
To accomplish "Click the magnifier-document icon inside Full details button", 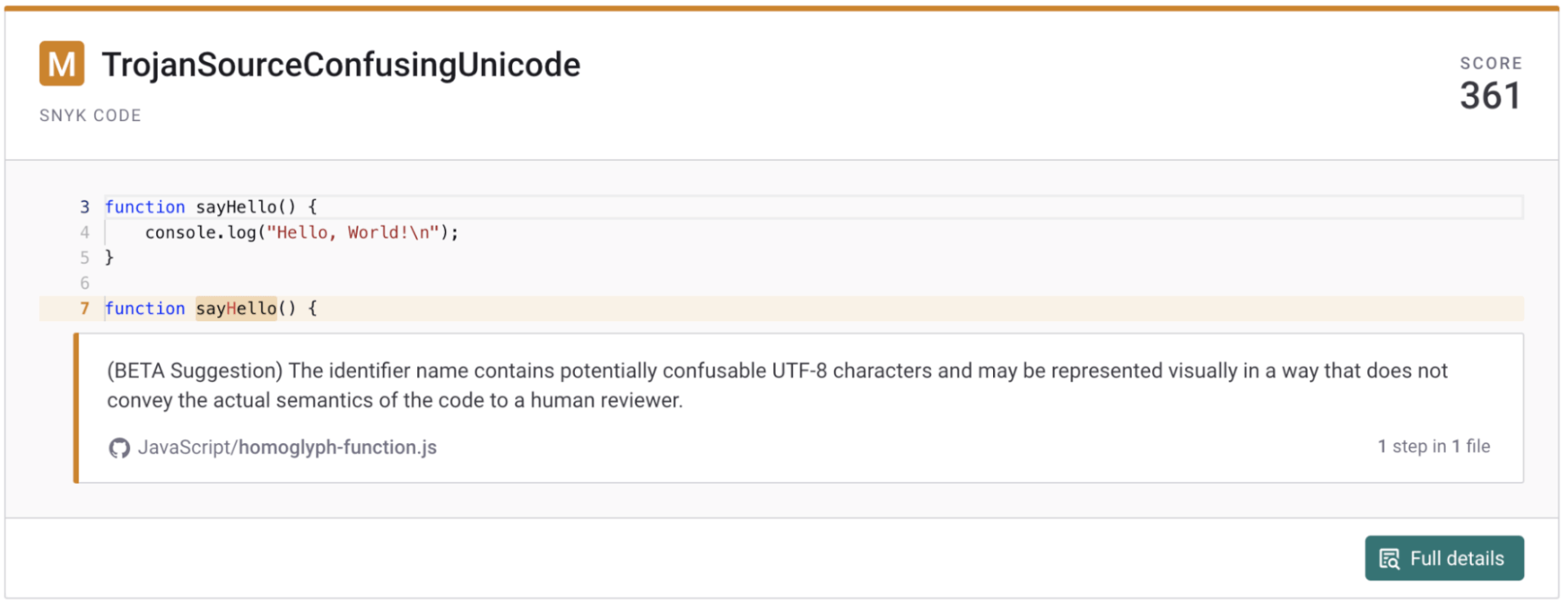I will click(x=1388, y=557).
